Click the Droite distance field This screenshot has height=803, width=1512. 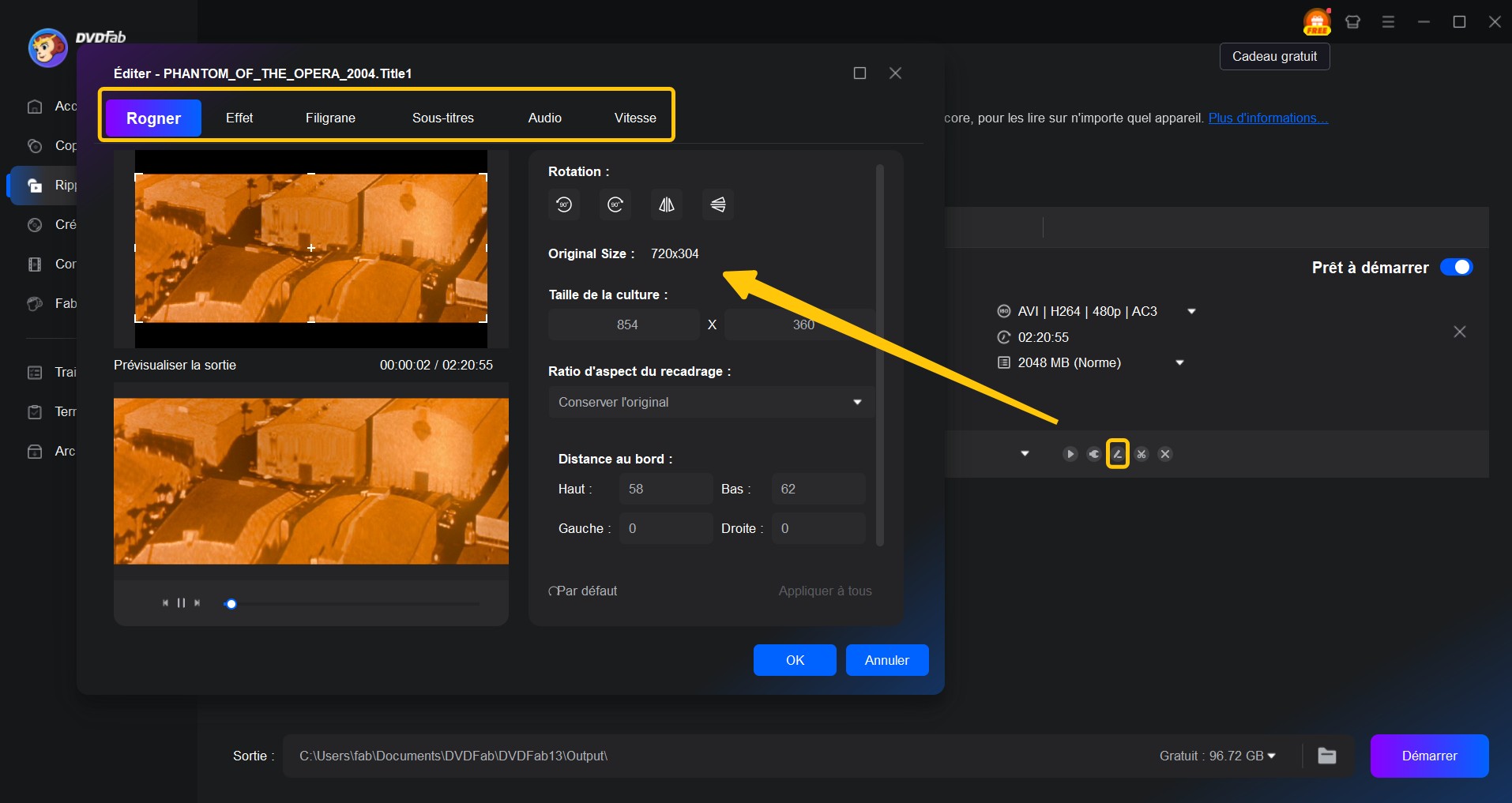[818, 528]
